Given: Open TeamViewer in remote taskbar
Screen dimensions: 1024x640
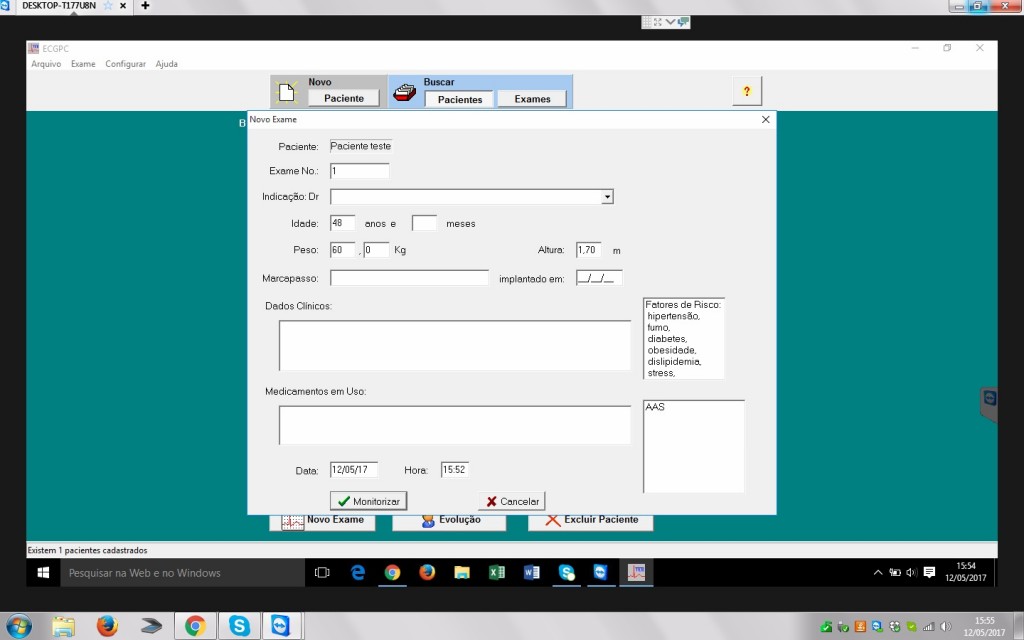Looking at the screenshot, I should click(x=601, y=573).
